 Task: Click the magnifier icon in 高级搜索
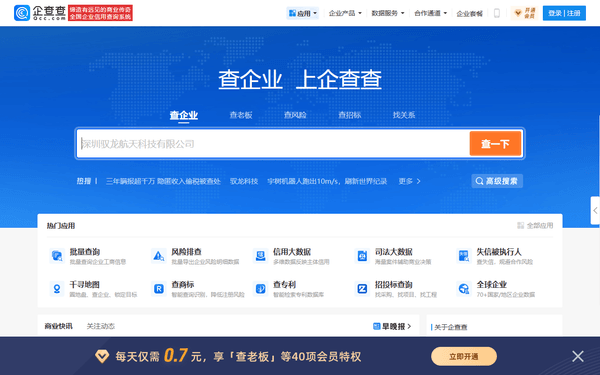tap(479, 181)
